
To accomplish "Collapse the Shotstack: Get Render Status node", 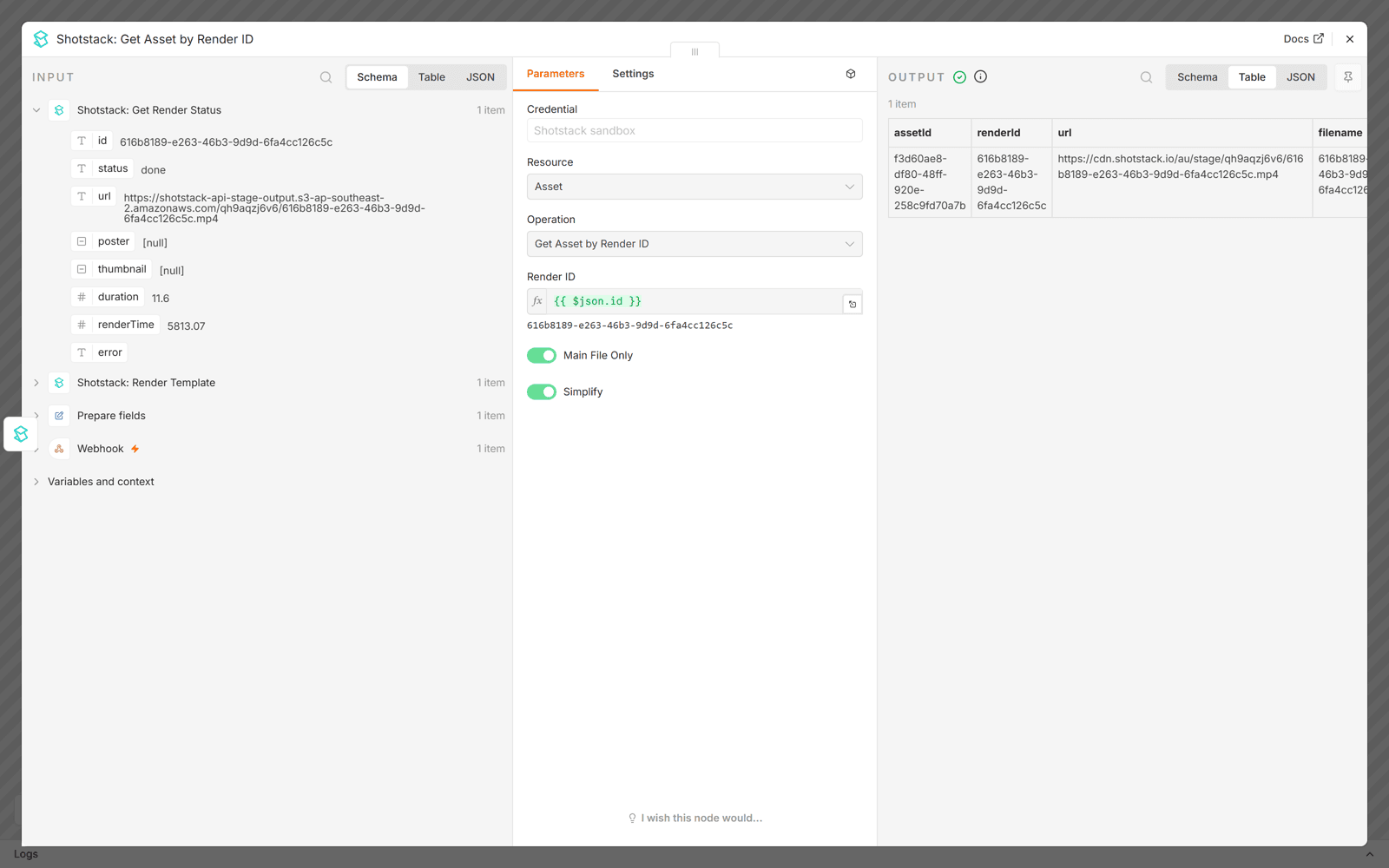I will pyautogui.click(x=36, y=110).
